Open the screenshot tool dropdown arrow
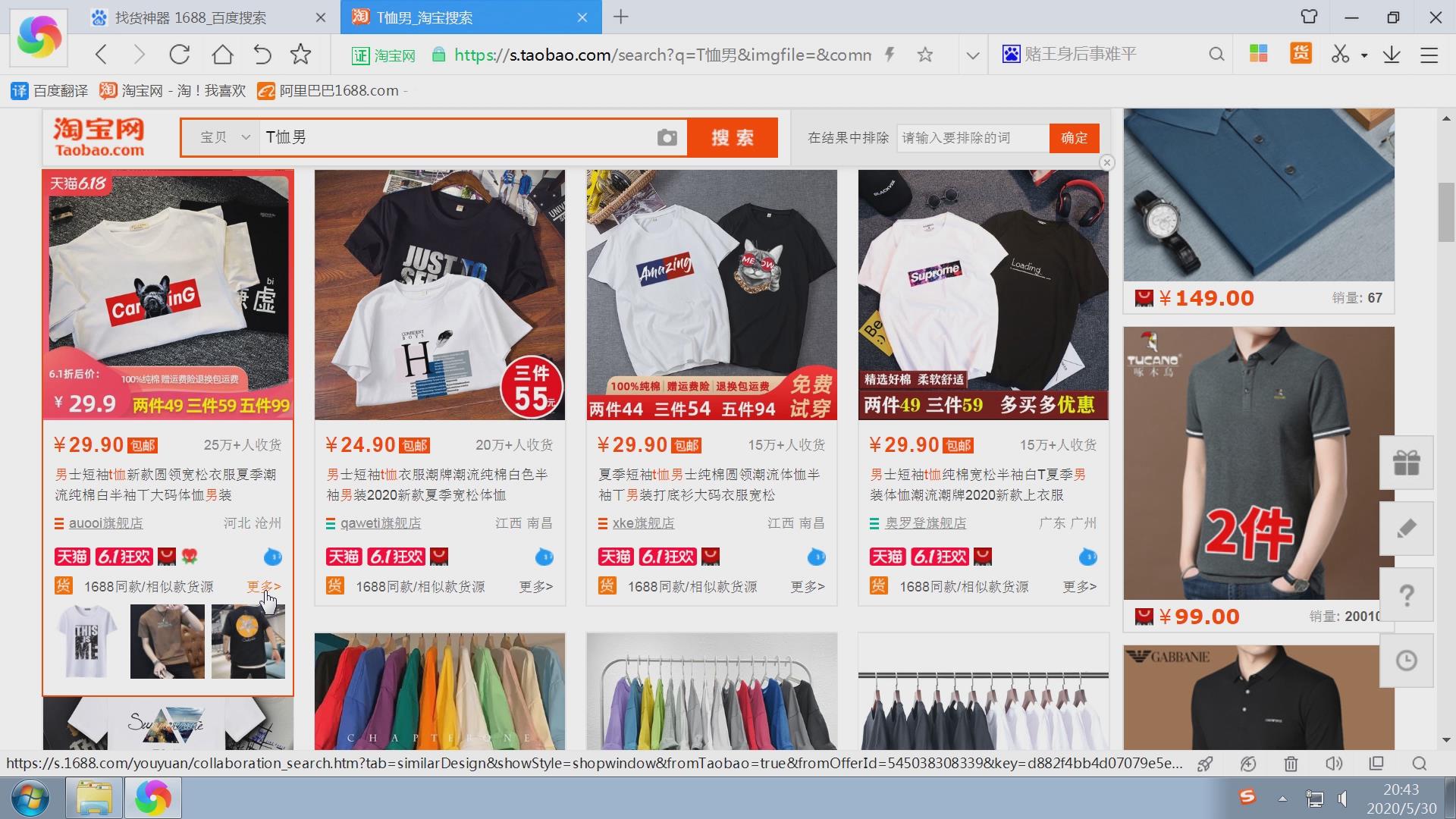The image size is (1456, 819). [x=1363, y=54]
